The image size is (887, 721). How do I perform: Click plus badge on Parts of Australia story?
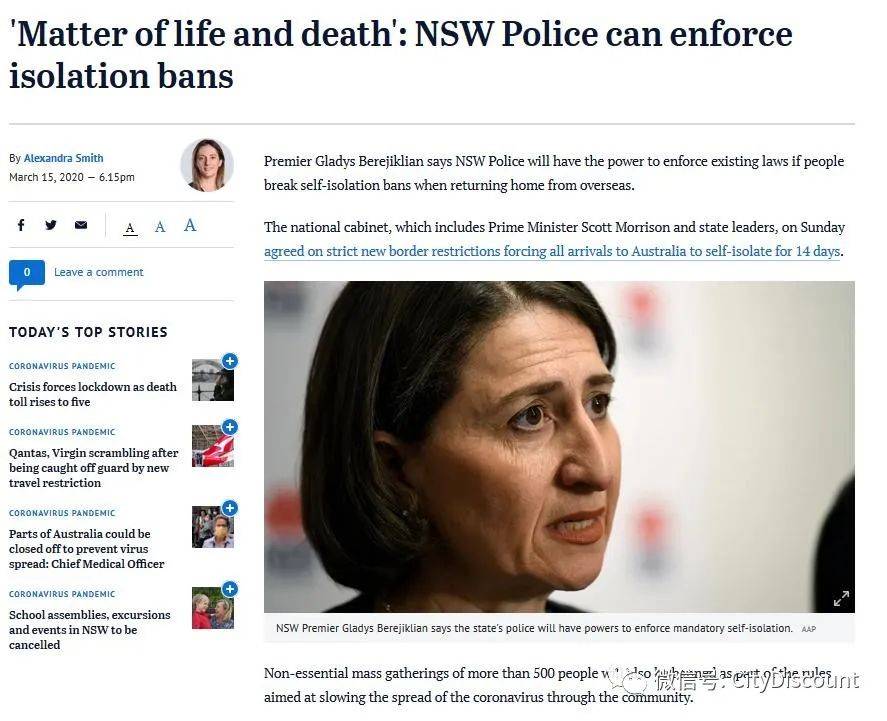[230, 508]
